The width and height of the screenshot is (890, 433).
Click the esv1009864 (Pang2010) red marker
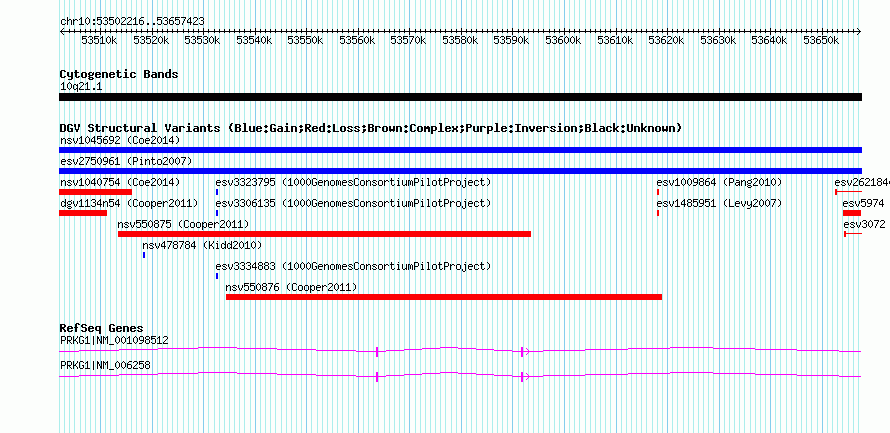658,192
